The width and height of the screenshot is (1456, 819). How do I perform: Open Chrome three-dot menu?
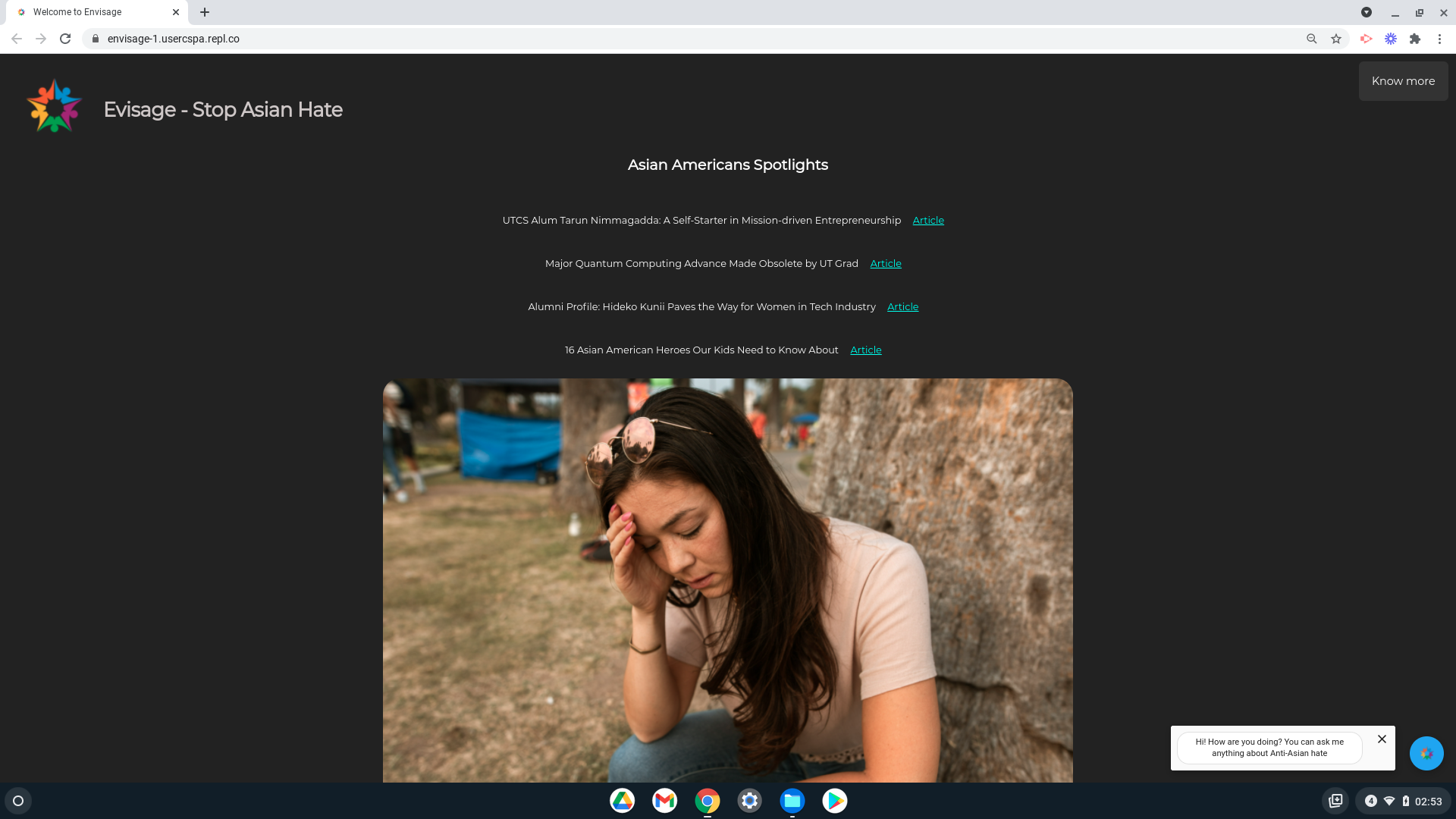(1439, 39)
